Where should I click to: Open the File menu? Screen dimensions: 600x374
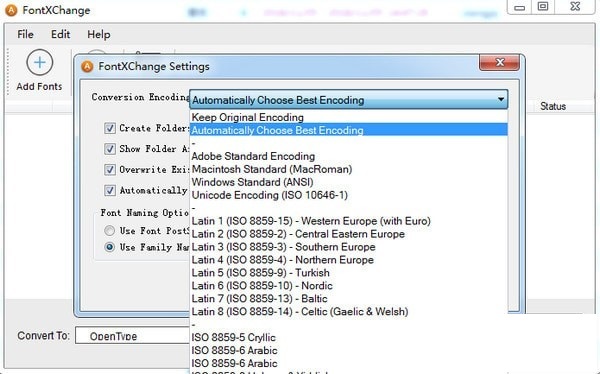[x=25, y=34]
